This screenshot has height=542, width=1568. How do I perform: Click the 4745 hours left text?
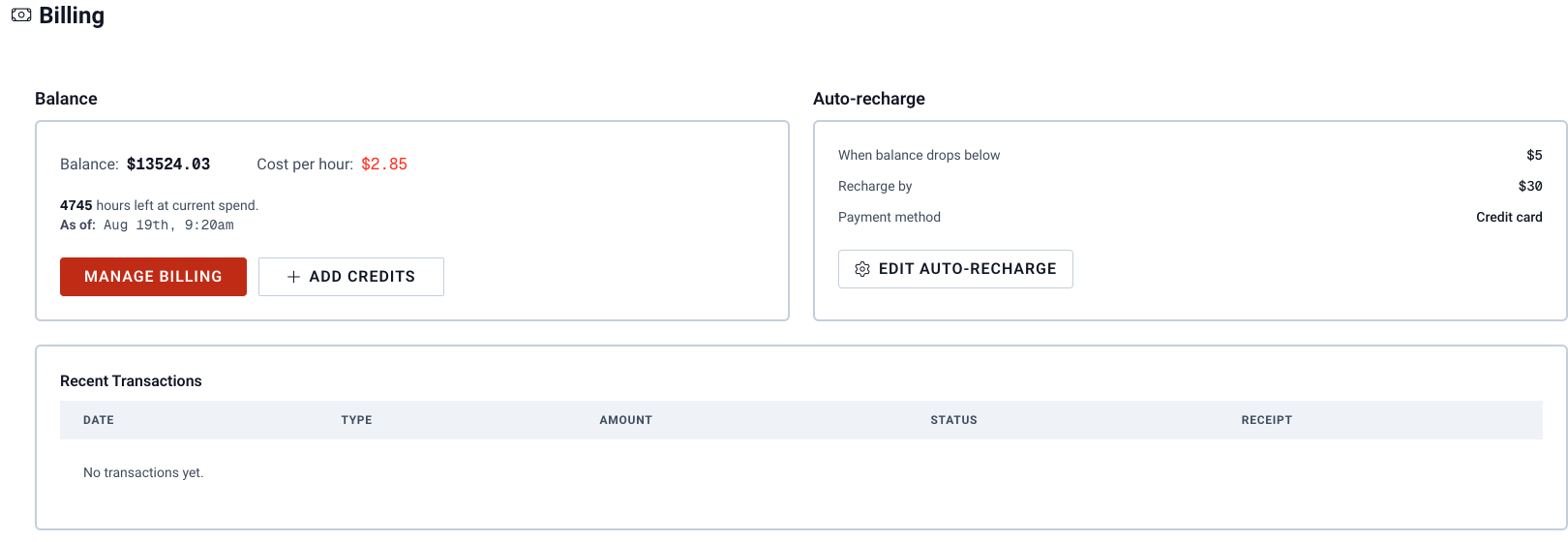click(x=159, y=205)
